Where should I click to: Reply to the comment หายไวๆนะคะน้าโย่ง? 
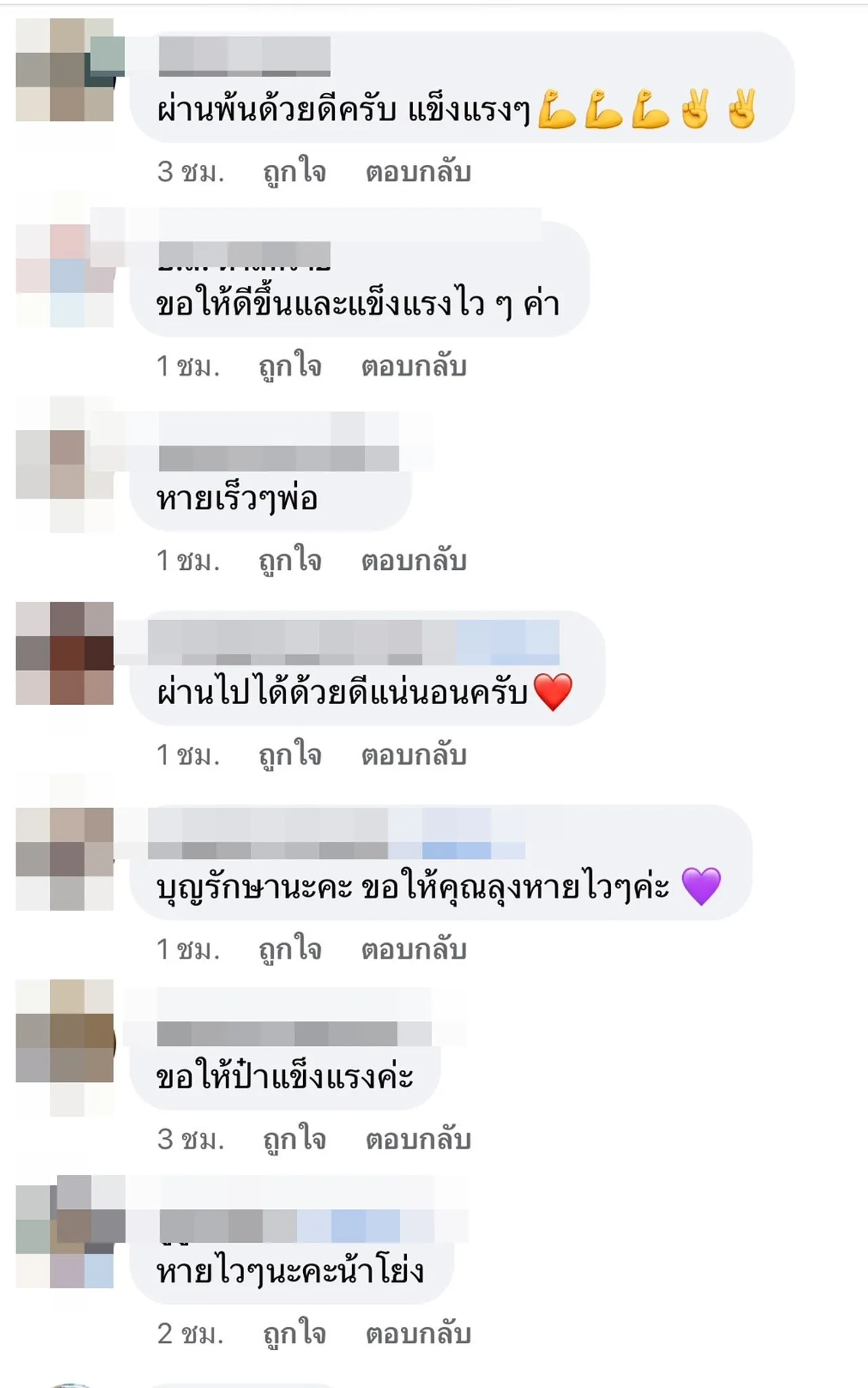[418, 1334]
